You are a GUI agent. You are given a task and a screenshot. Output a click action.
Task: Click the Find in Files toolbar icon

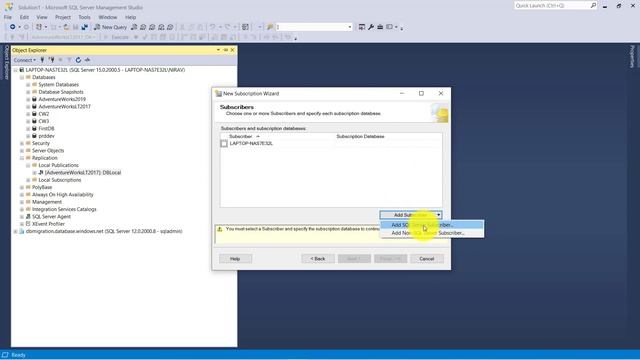[x=270, y=27]
